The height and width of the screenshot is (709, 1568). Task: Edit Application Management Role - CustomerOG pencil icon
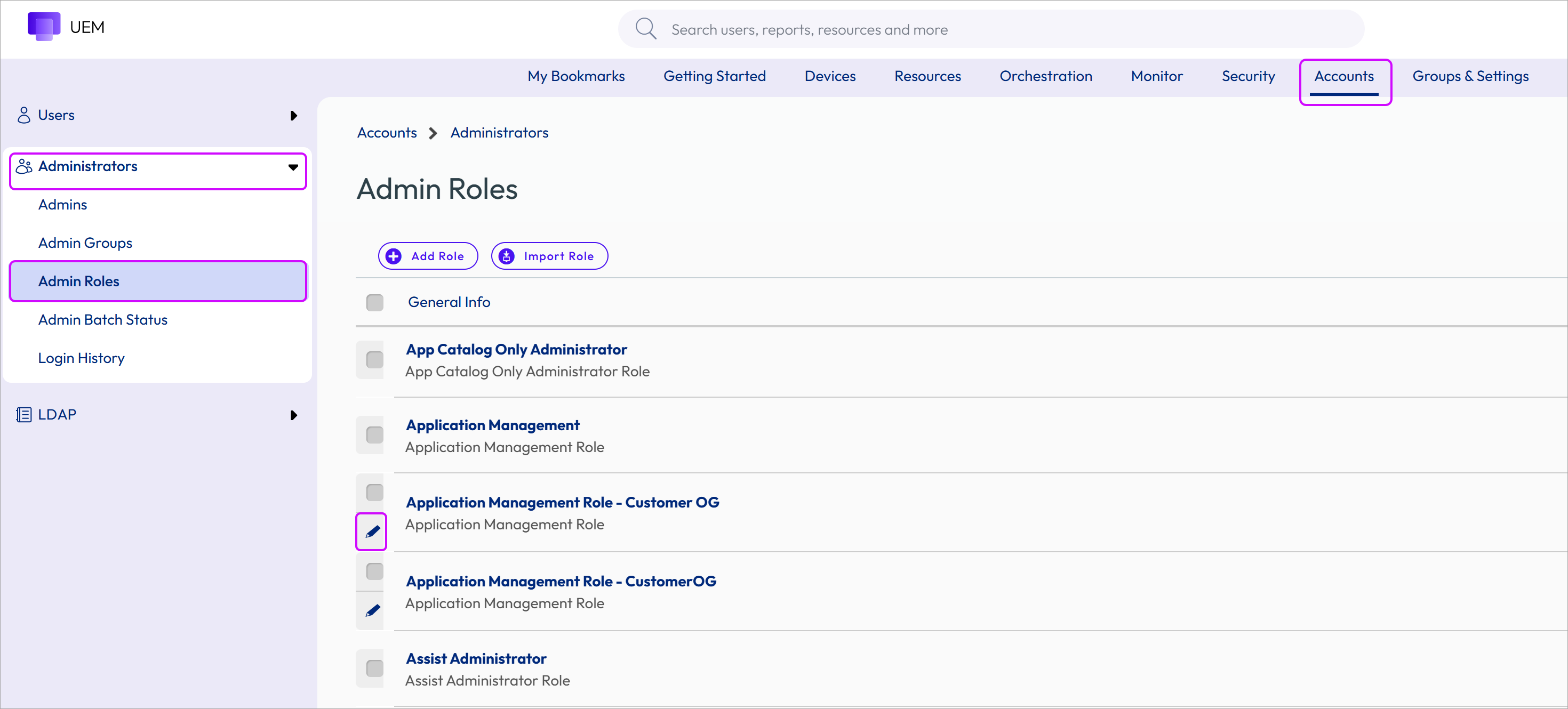coord(372,610)
